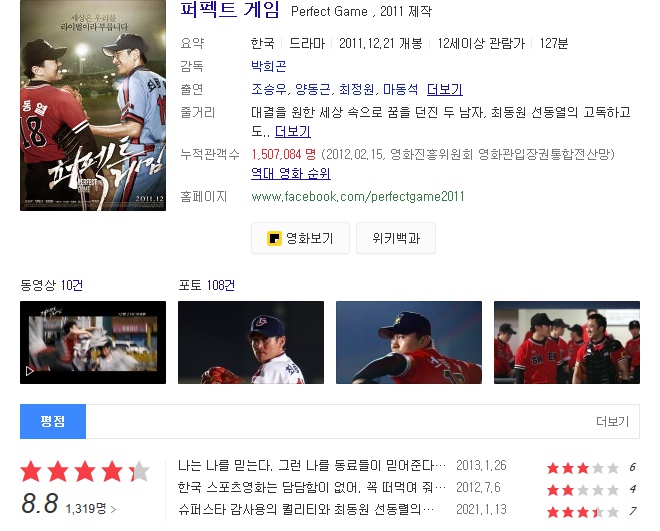Open 역대 영화 순위 link

(290, 173)
